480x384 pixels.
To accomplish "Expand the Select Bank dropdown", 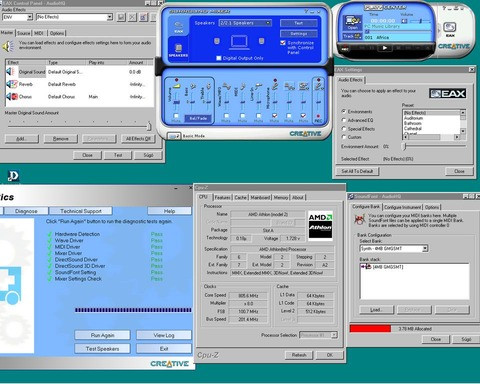I will click(394, 248).
